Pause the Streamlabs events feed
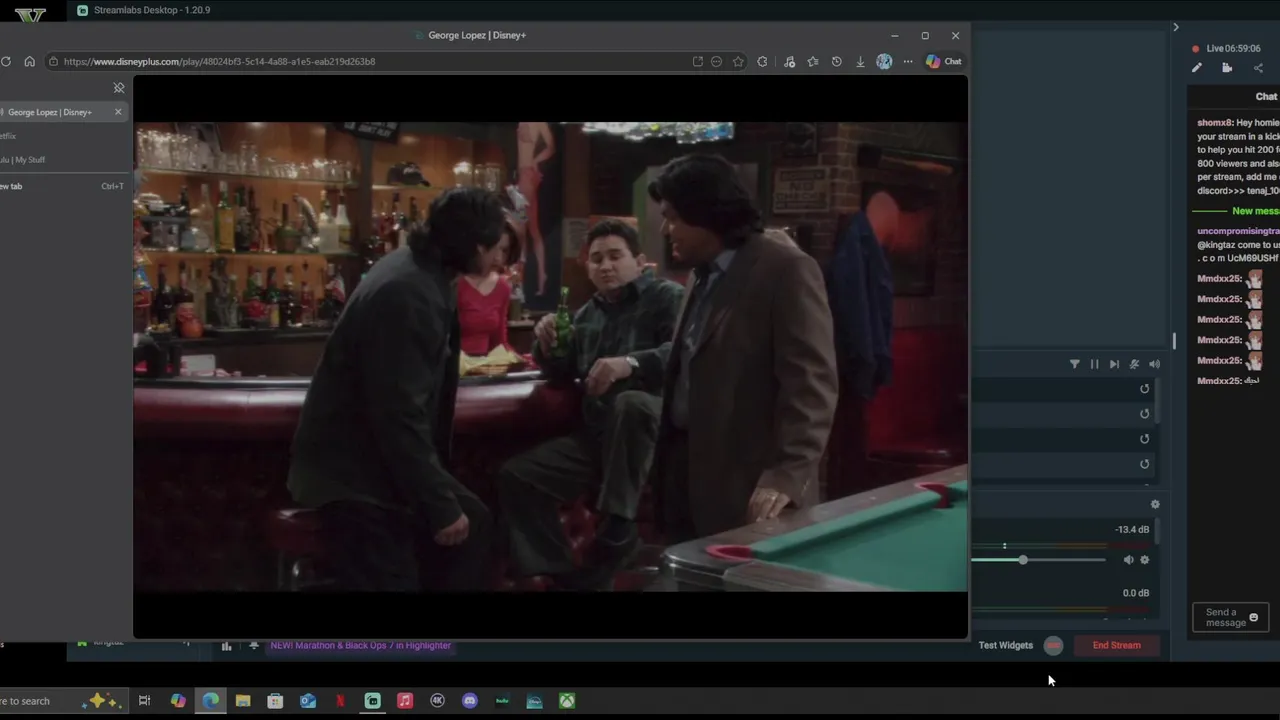1280x720 pixels. 1094,364
